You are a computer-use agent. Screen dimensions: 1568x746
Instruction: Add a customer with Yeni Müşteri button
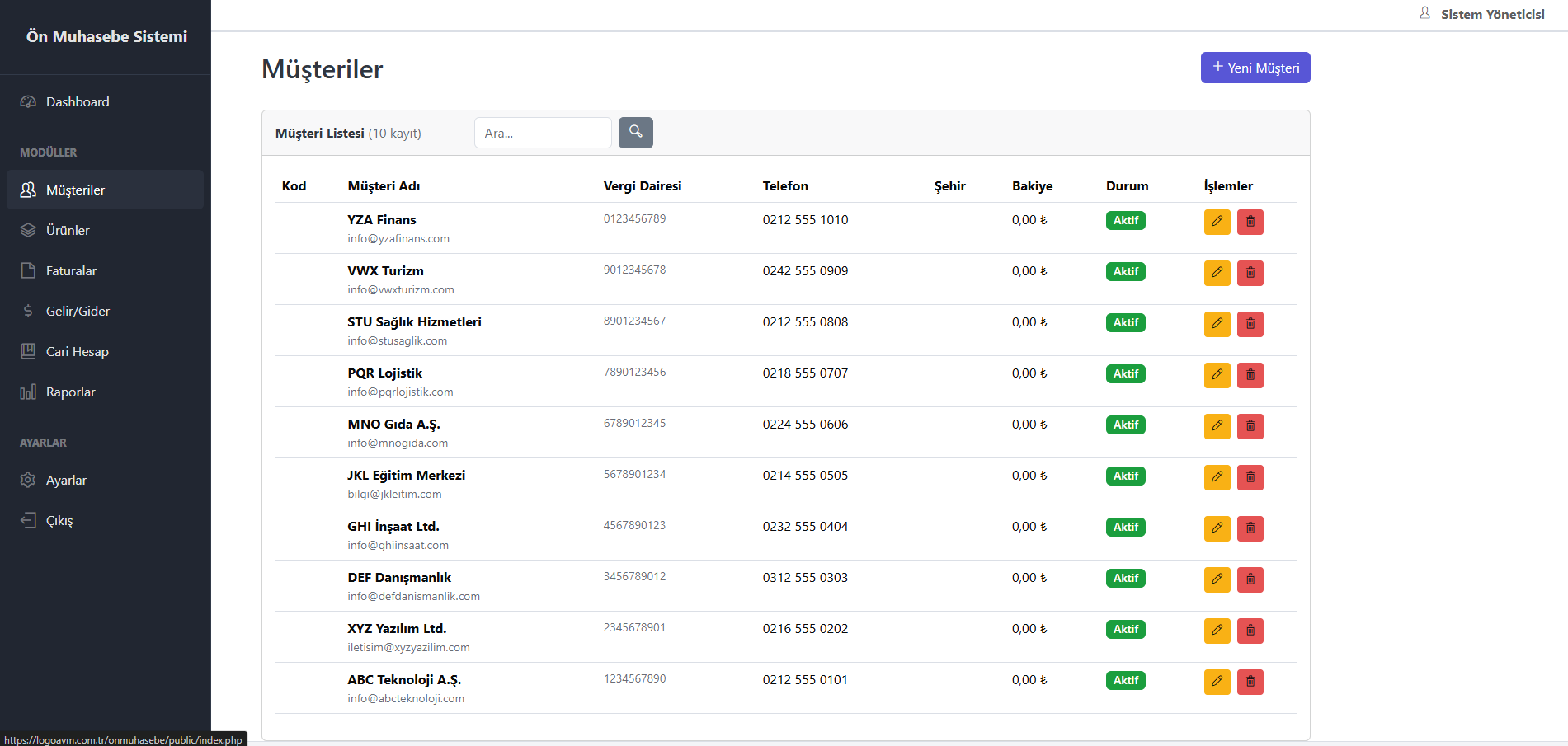(x=1255, y=68)
